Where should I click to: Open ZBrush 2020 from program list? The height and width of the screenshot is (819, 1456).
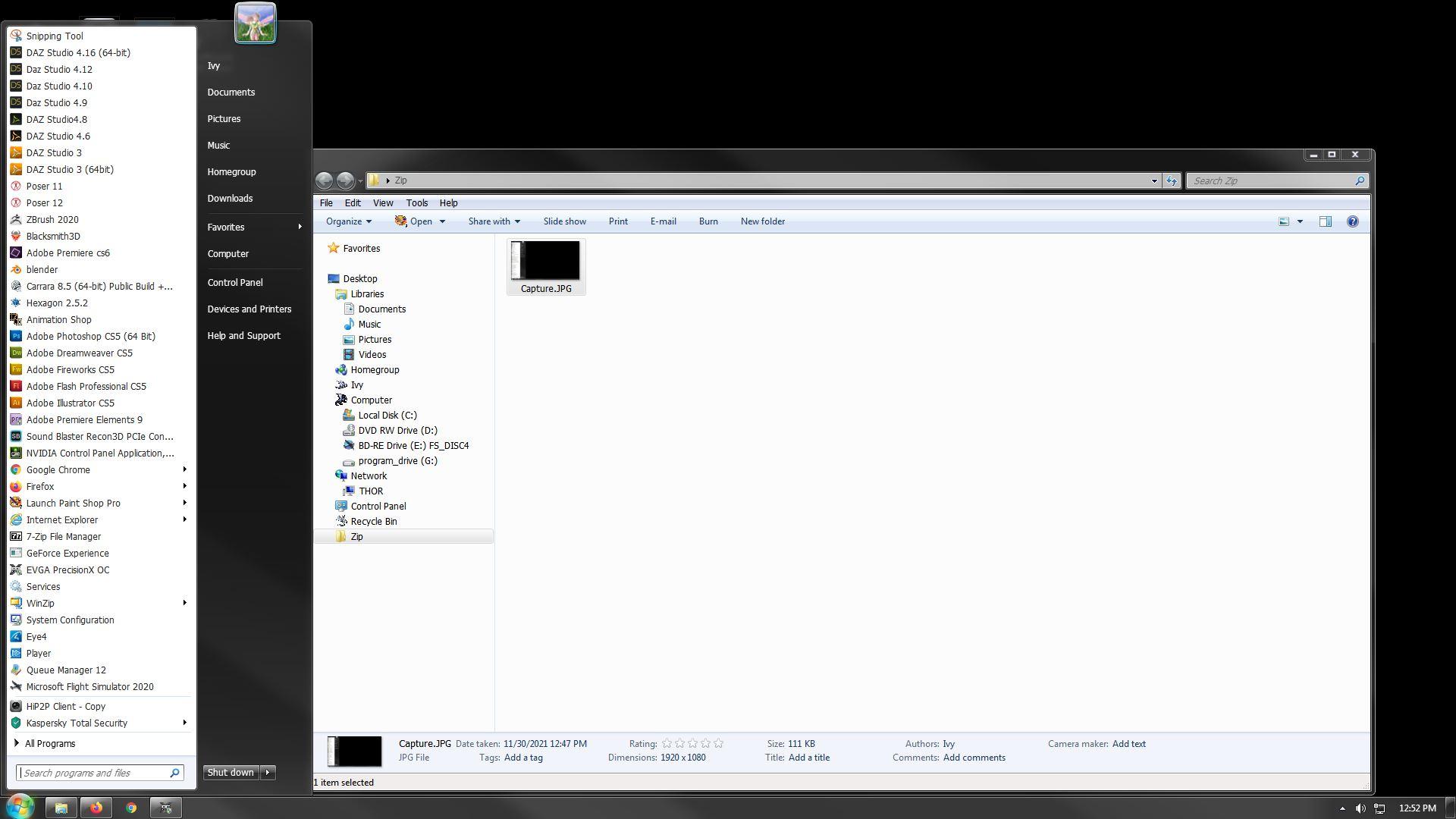coord(52,219)
